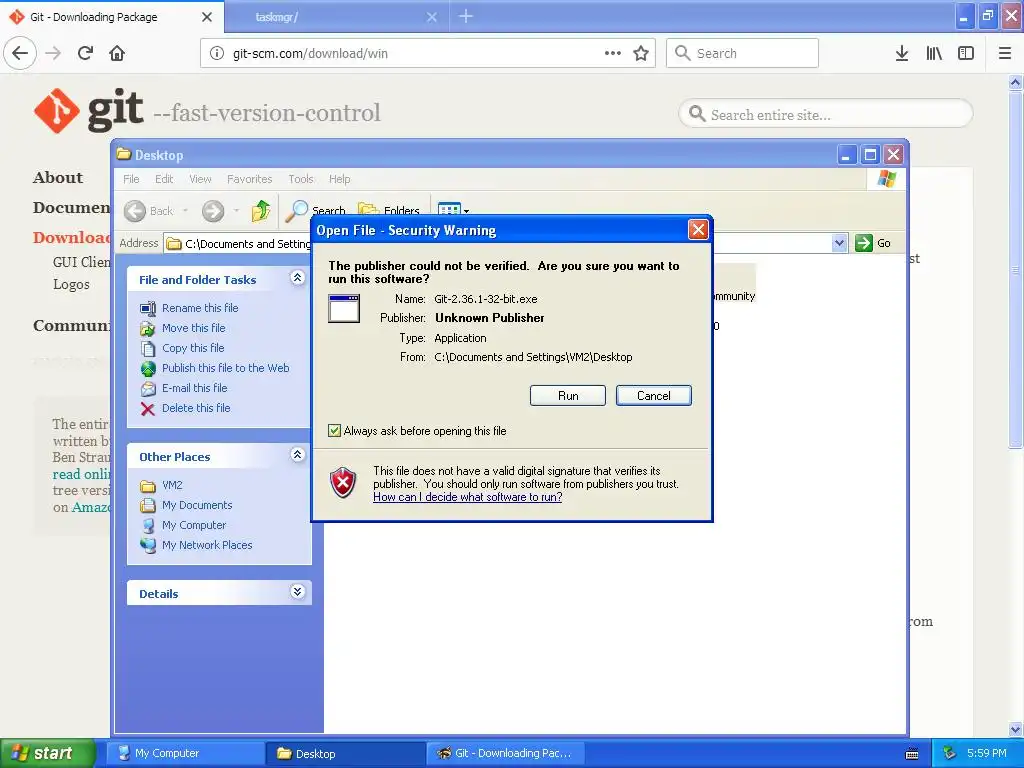Switch to Git - Downloading Pac... taskbar item

[505, 754]
